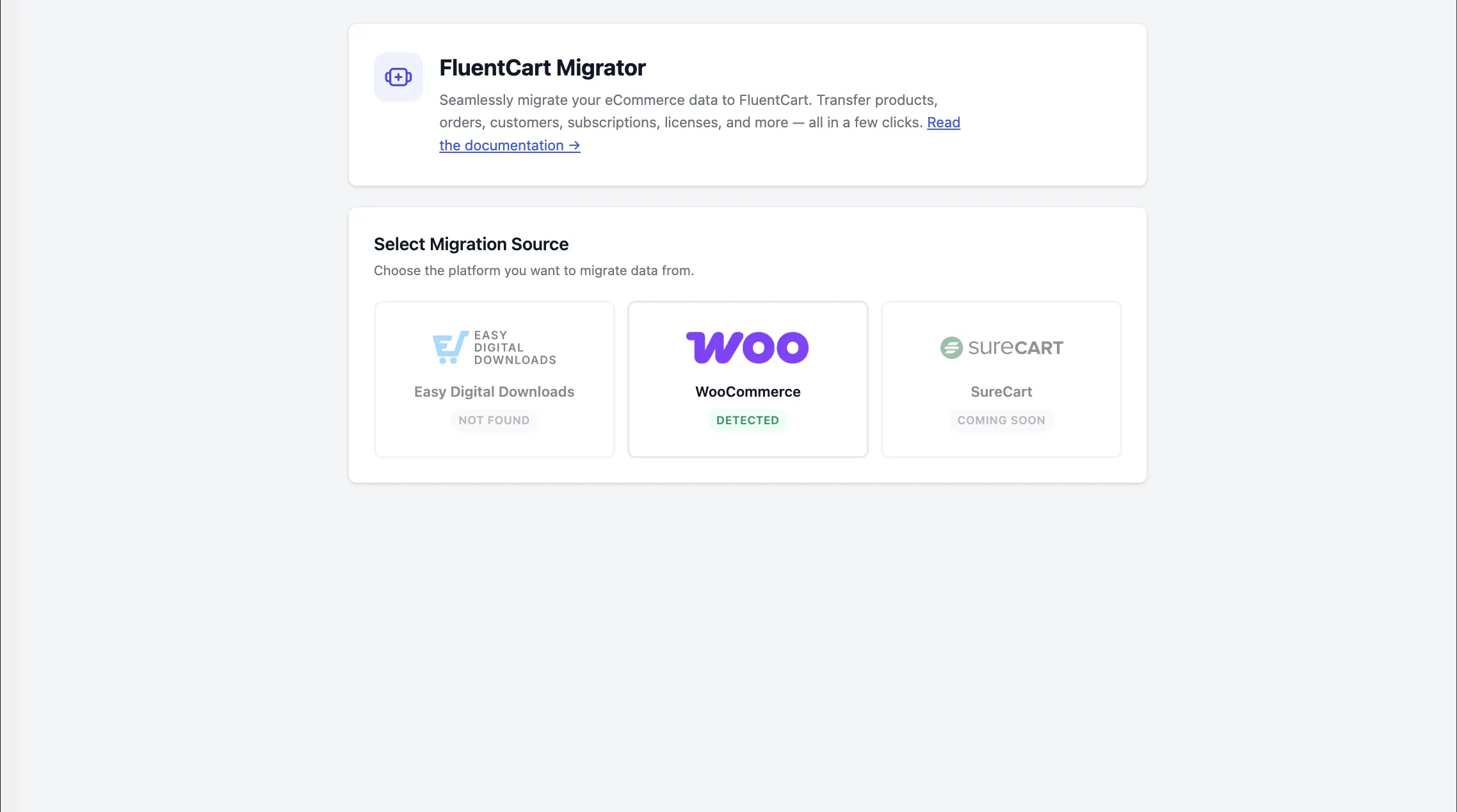
Task: Click the NOT FOUND status badge
Action: pos(494,420)
